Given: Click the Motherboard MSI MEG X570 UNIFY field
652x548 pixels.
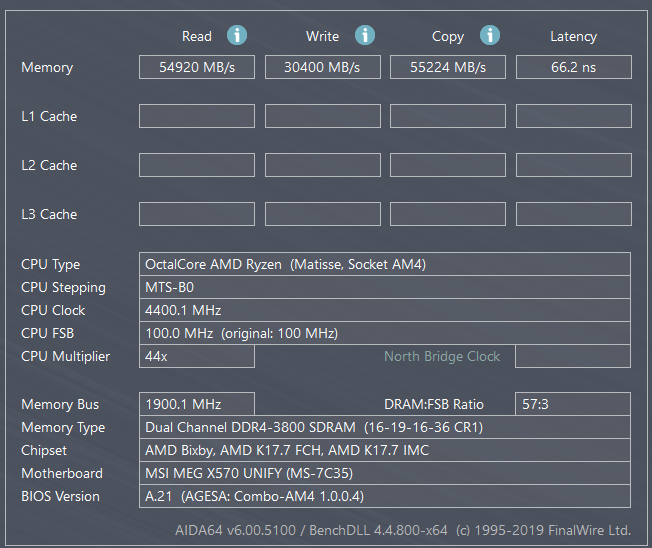Looking at the screenshot, I should tap(385, 473).
